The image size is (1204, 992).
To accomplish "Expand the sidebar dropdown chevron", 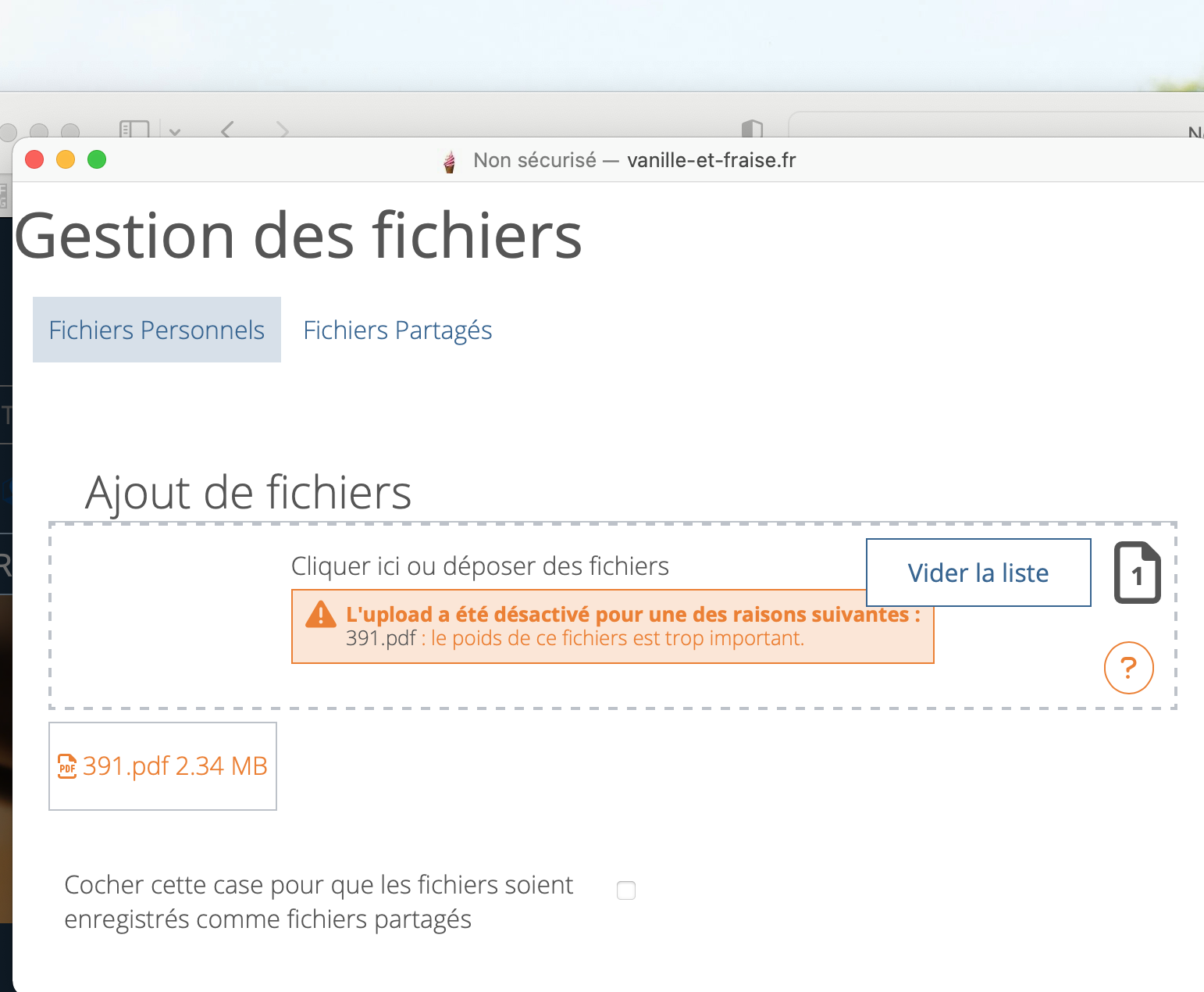I will [175, 131].
